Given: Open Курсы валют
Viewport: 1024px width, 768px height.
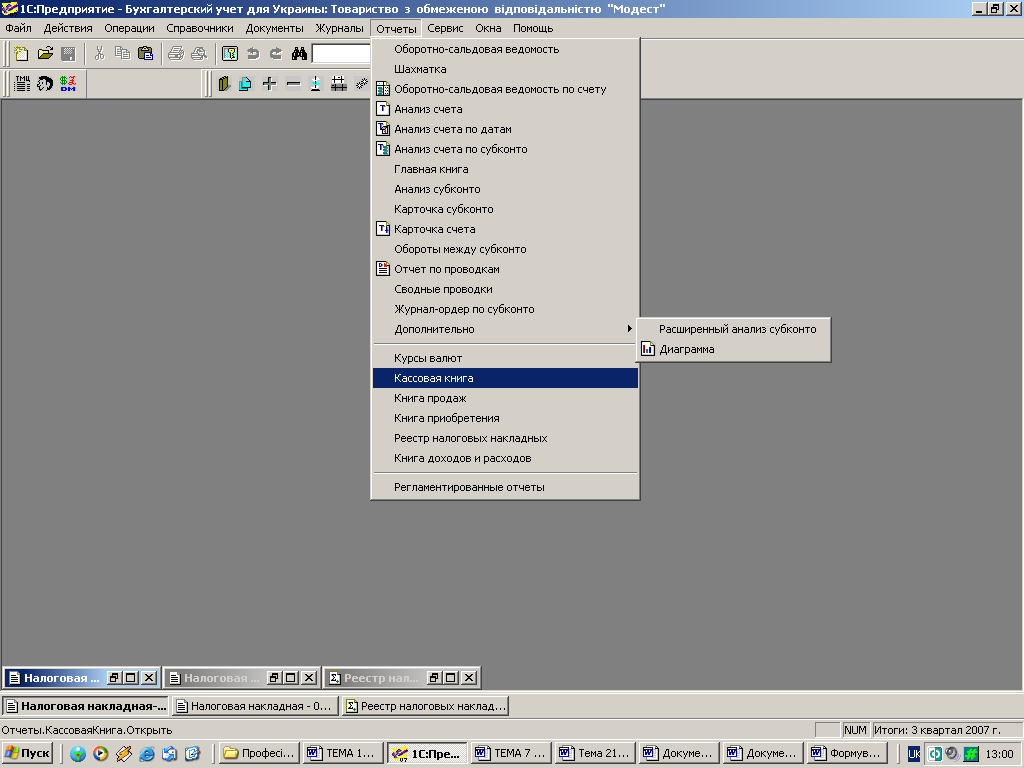Looking at the screenshot, I should [505, 358].
